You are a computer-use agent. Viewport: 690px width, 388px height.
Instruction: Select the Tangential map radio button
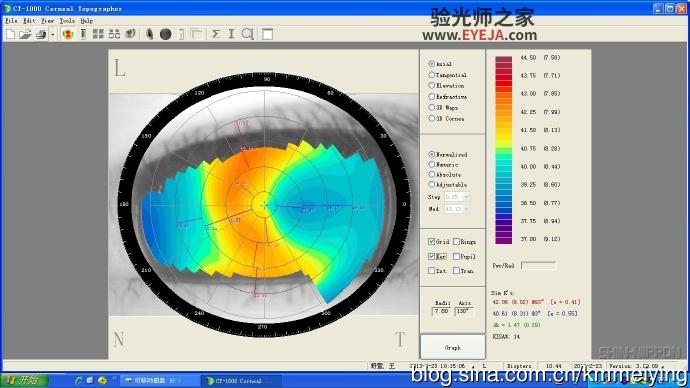(432, 75)
